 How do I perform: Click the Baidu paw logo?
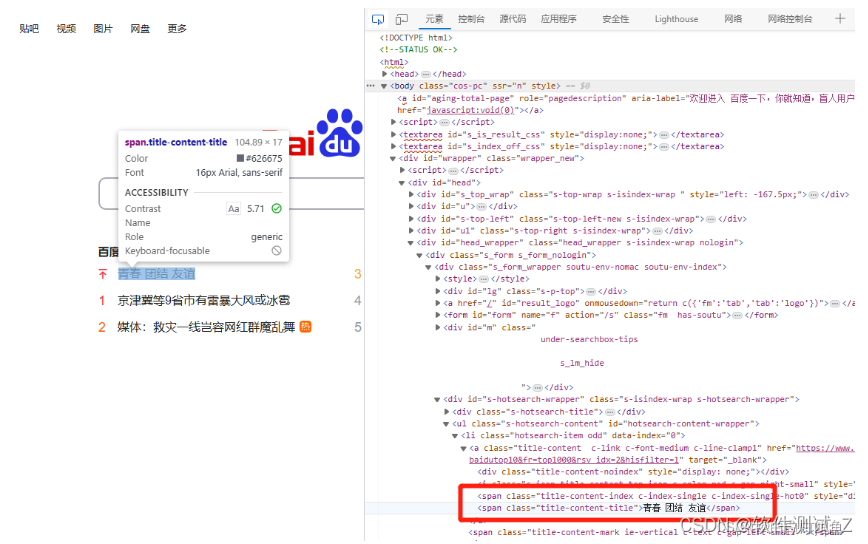(x=340, y=132)
